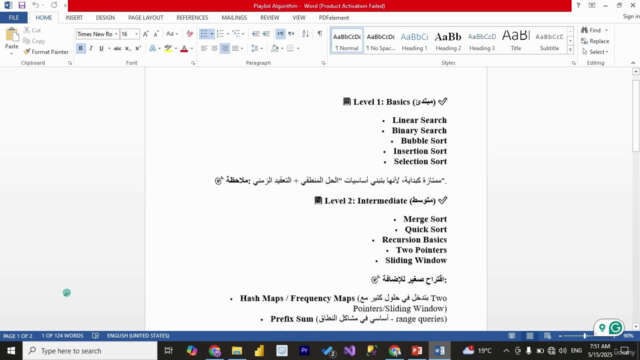Open the numbering list dropdown
This screenshot has height=360, width=640.
pos(227,34)
